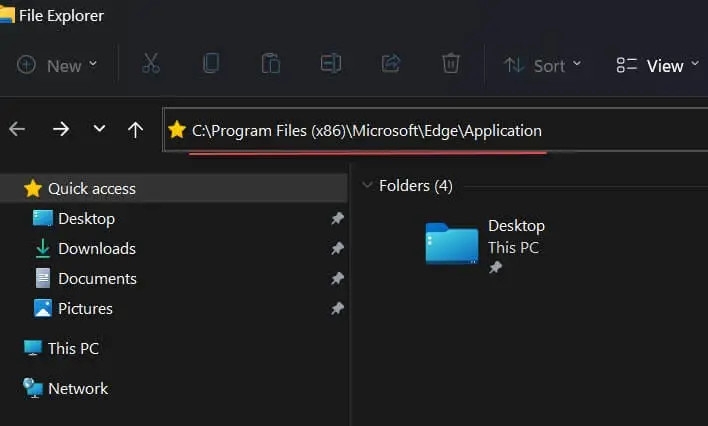Open the Sort dropdown menu
708x426 pixels.
(542, 66)
